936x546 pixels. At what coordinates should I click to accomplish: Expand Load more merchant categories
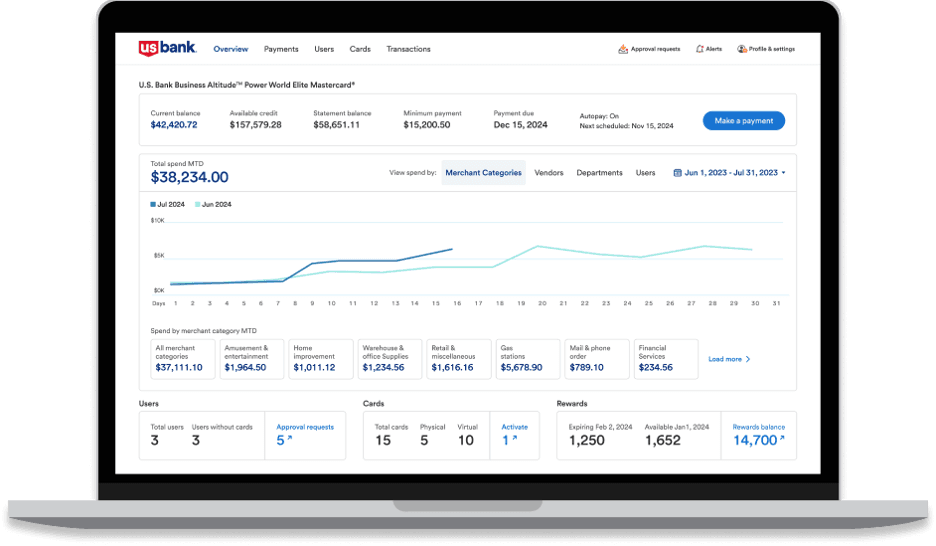tap(729, 359)
